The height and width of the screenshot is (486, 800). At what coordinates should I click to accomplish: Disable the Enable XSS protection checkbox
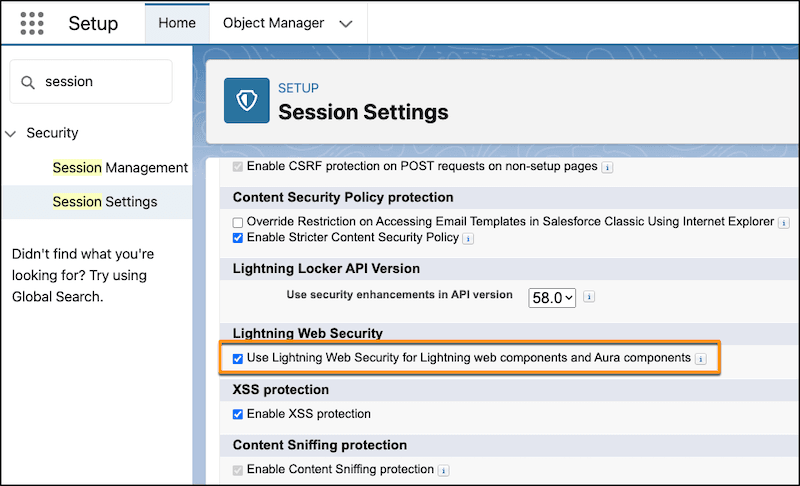click(x=238, y=414)
